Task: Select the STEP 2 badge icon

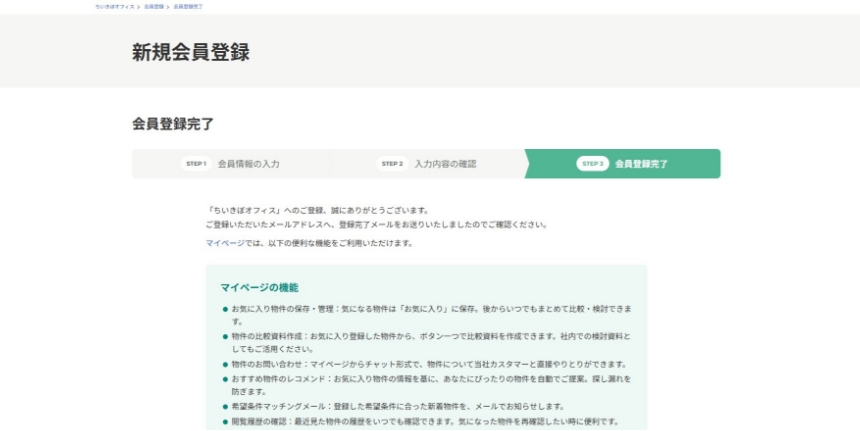Action: click(392, 164)
